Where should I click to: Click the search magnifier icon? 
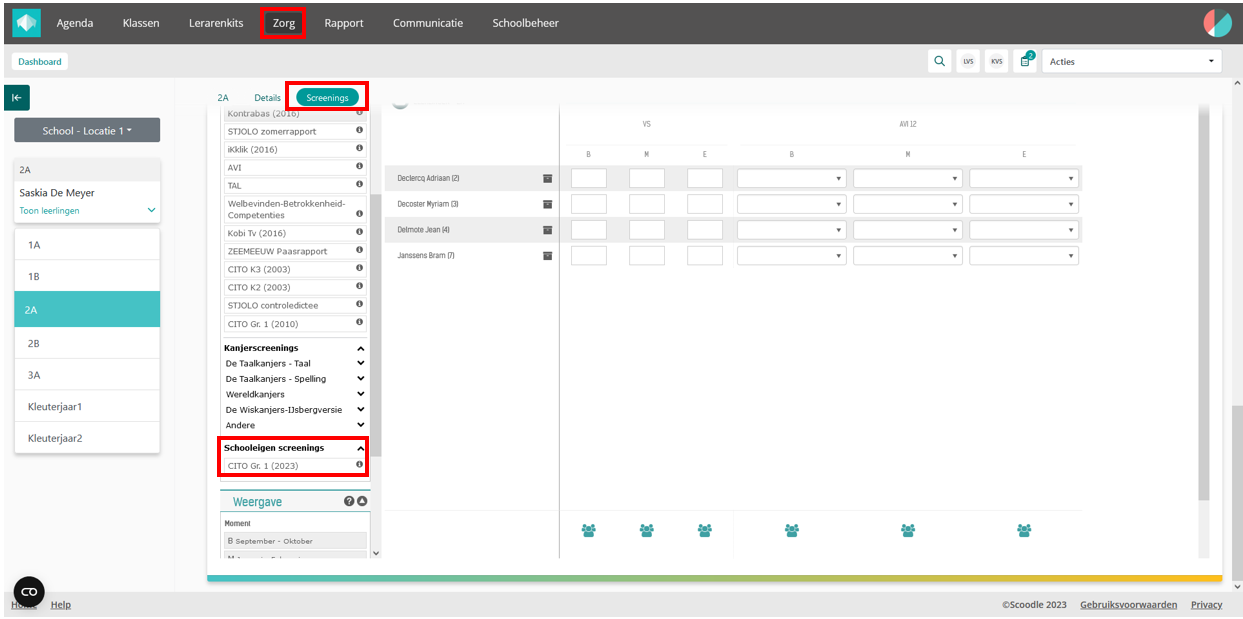[939, 61]
